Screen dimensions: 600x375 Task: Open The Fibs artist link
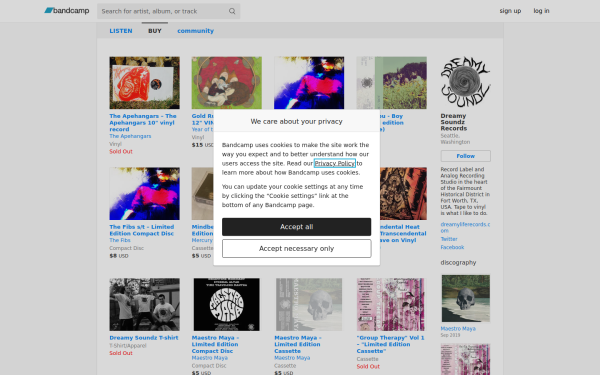tap(120, 240)
